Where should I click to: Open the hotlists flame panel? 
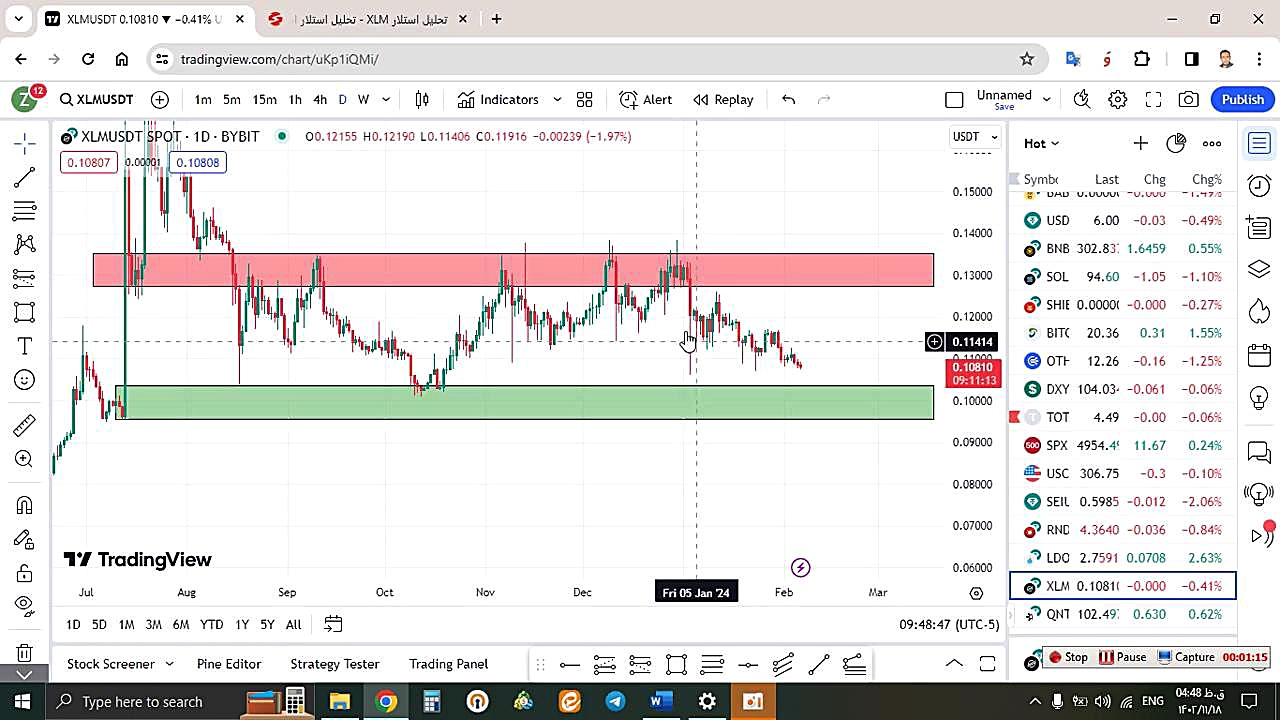tap(1259, 312)
